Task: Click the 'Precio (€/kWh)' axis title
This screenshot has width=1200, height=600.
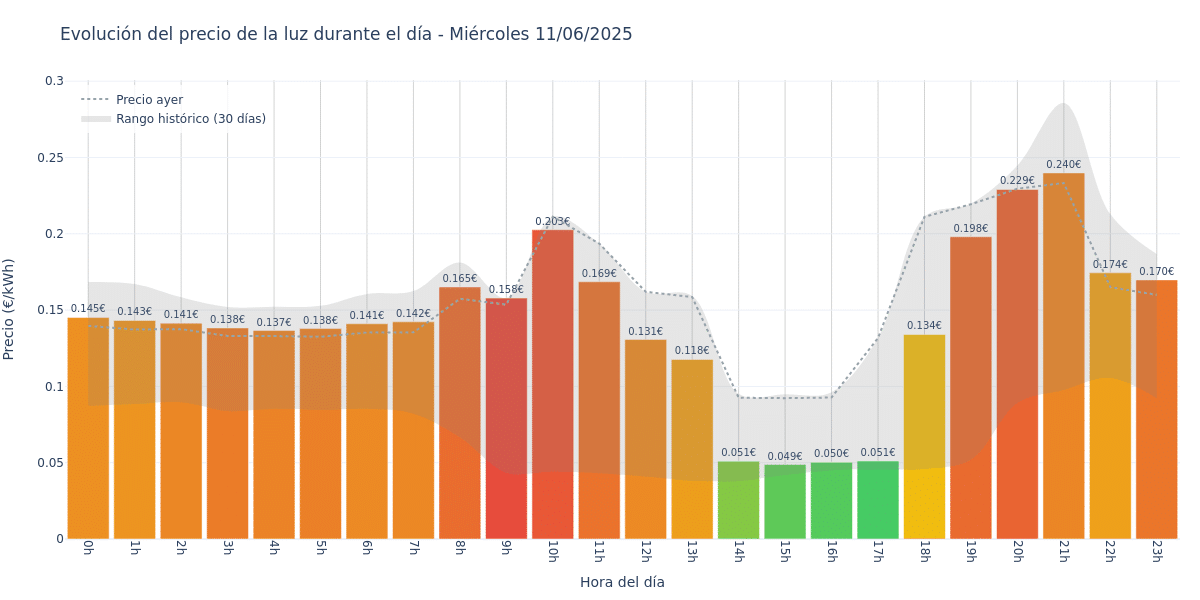Action: click(x=9, y=309)
